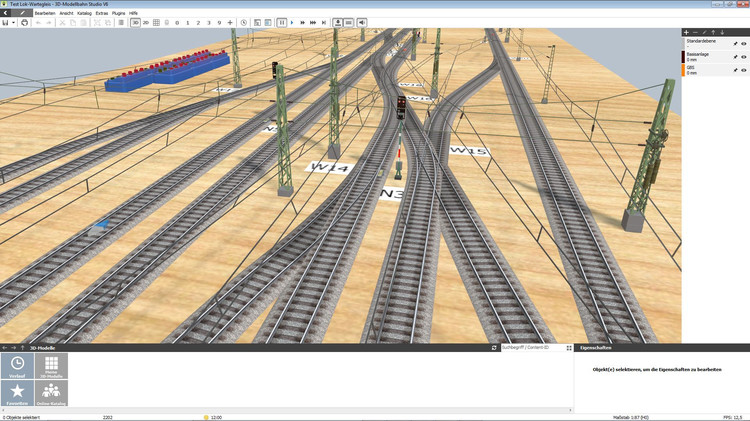Open the Verlauf catalog tile

click(x=17, y=366)
